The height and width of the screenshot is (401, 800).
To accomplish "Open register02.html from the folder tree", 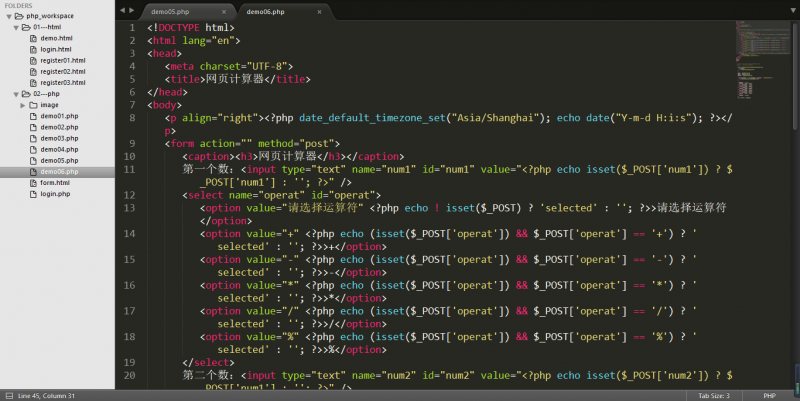I will pos(63,71).
